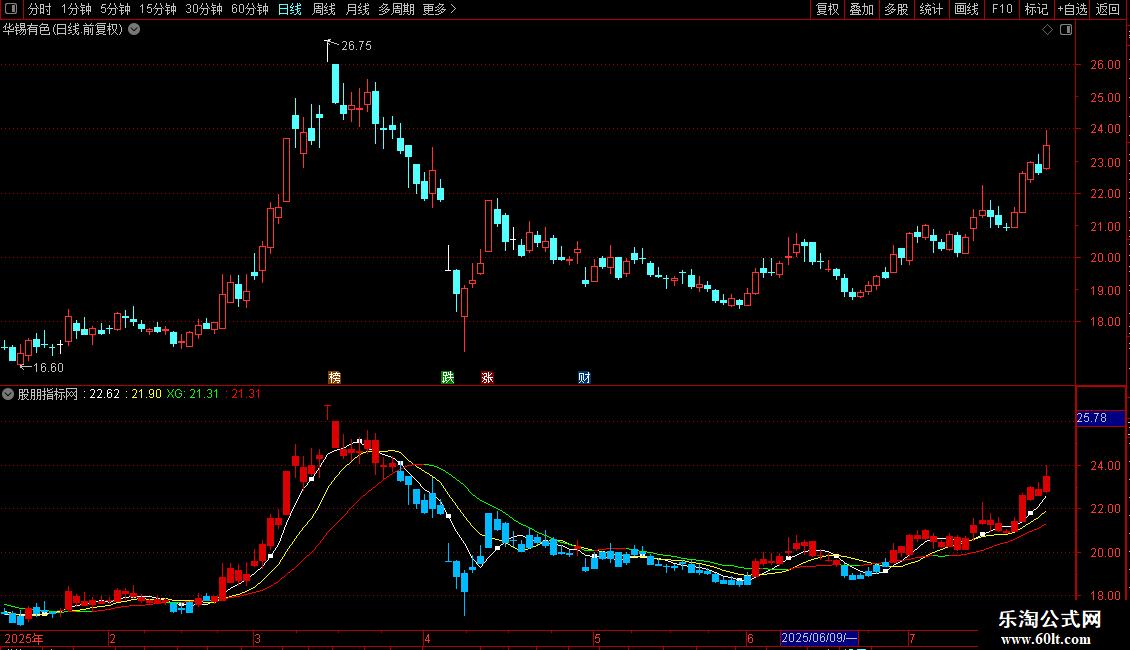Click the 26.00 price axis label

coord(1105,64)
